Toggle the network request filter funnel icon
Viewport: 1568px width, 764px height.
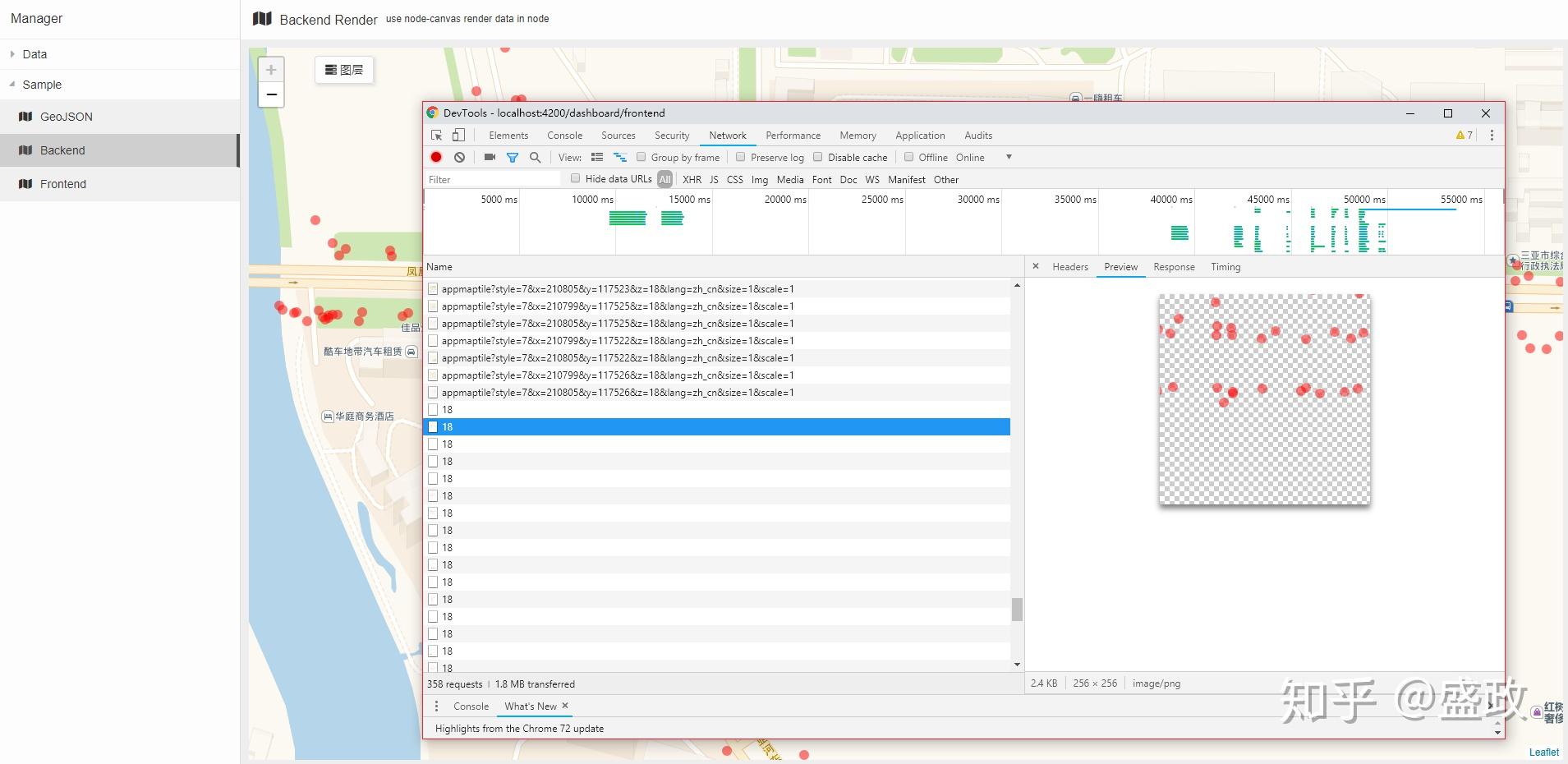coord(513,157)
